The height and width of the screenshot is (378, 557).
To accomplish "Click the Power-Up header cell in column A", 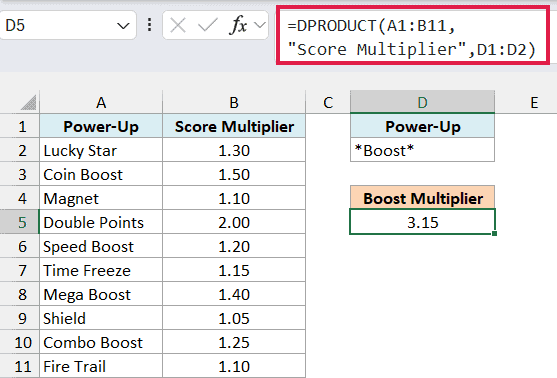I will pos(101,126).
